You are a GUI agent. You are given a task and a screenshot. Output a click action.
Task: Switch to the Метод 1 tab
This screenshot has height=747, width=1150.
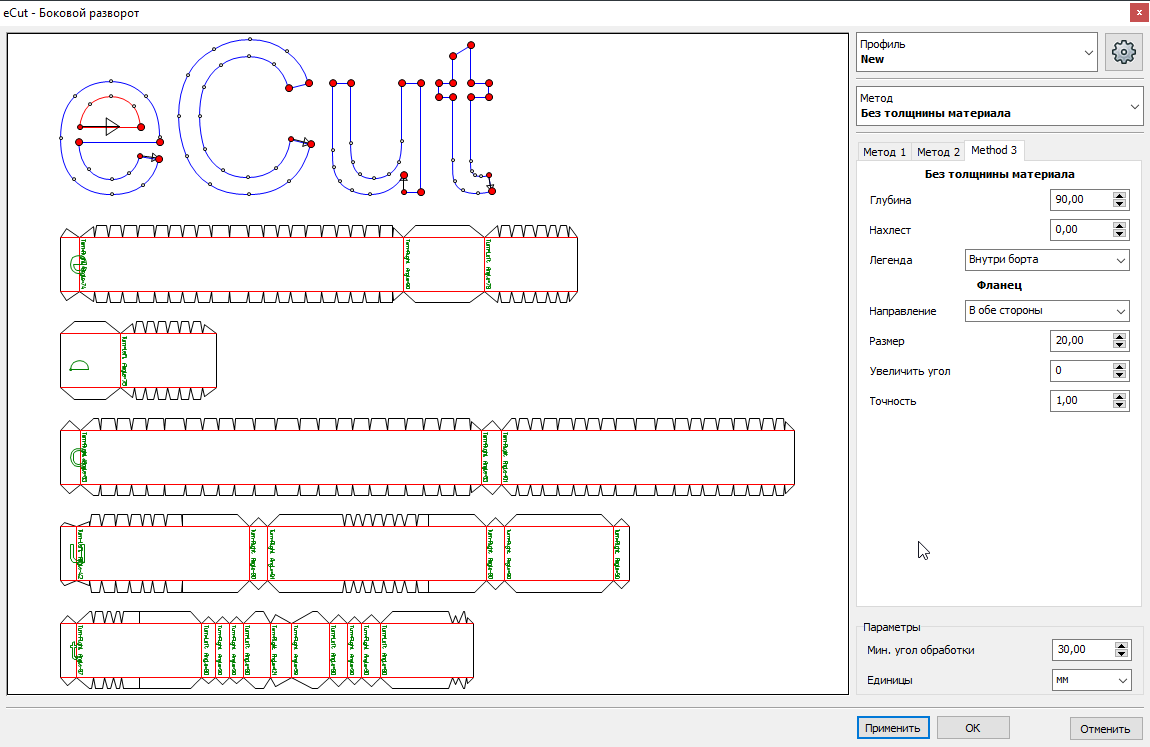pyautogui.click(x=885, y=152)
